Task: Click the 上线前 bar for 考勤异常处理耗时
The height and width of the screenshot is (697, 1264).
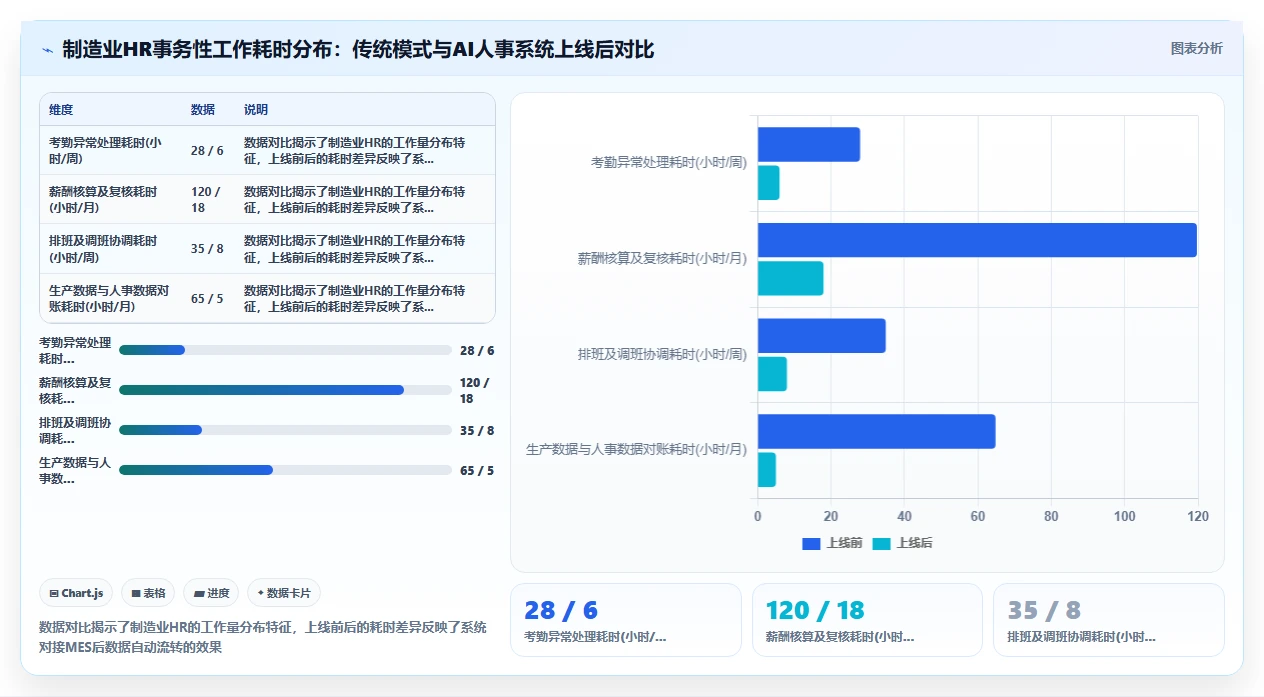Action: [808, 145]
